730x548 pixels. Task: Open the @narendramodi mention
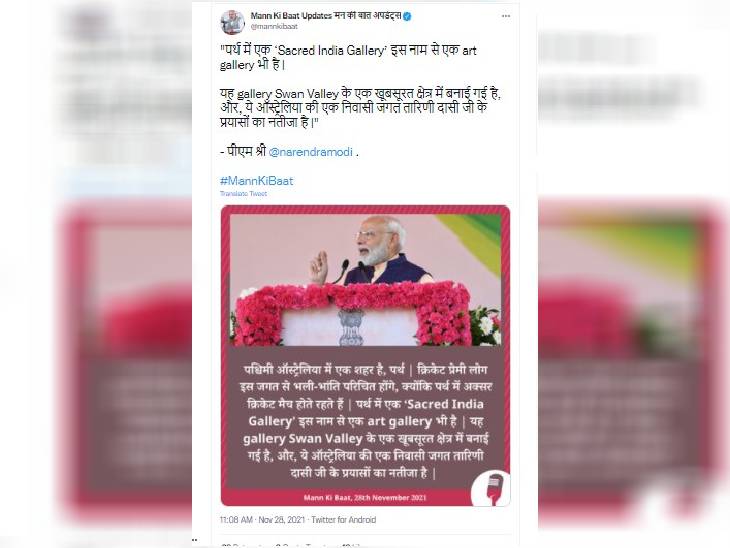311,152
